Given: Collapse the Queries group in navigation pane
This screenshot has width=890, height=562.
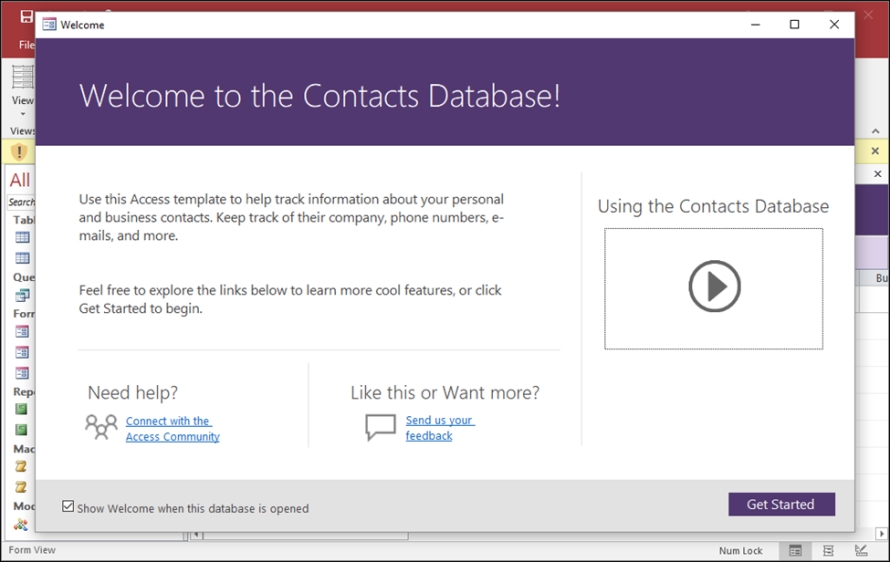Looking at the screenshot, I should (24, 277).
